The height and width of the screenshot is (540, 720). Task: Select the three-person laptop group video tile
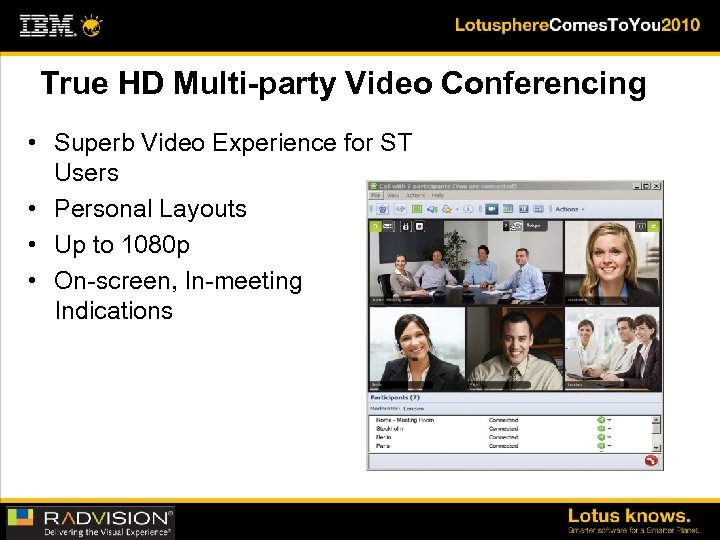coord(613,349)
